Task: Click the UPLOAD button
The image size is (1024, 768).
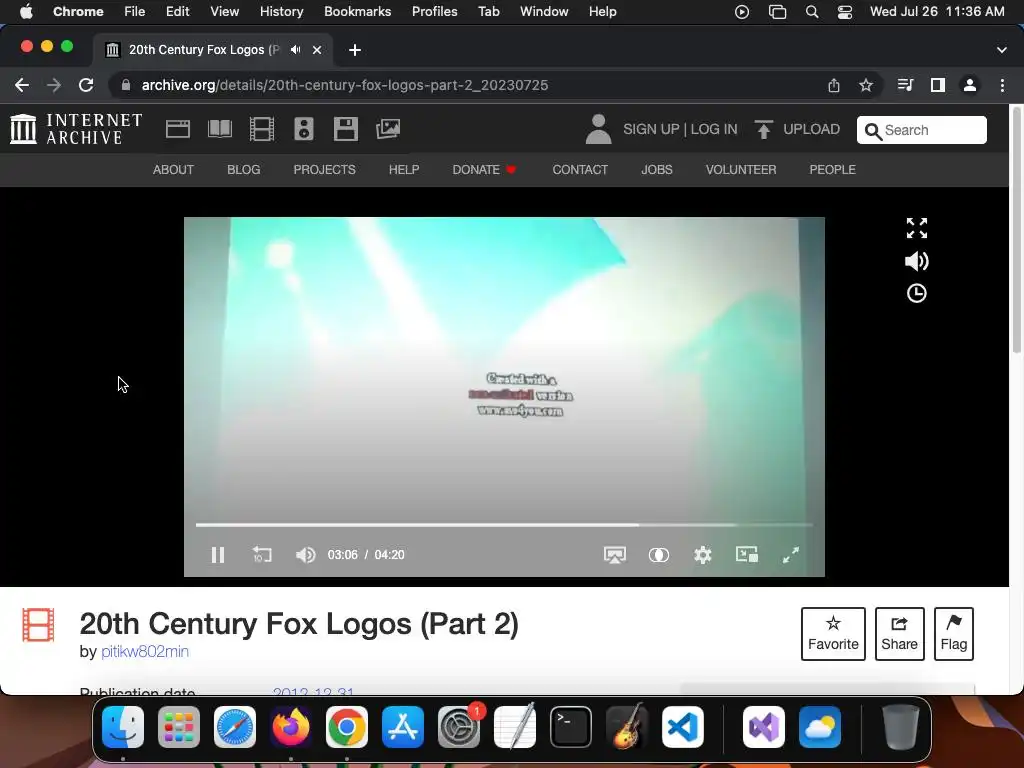Action: pyautogui.click(x=797, y=129)
